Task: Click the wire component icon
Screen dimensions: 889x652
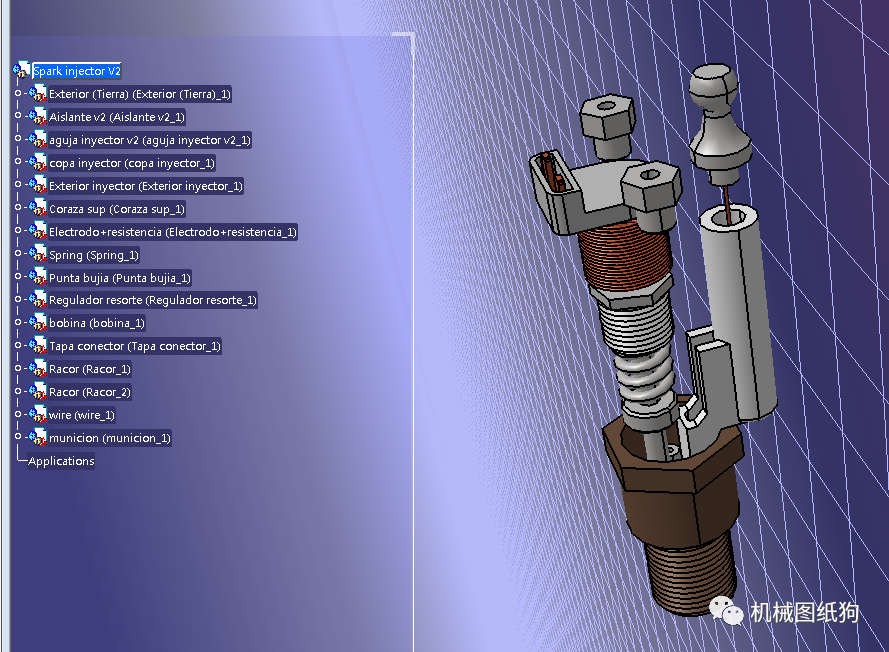Action: [x=37, y=414]
